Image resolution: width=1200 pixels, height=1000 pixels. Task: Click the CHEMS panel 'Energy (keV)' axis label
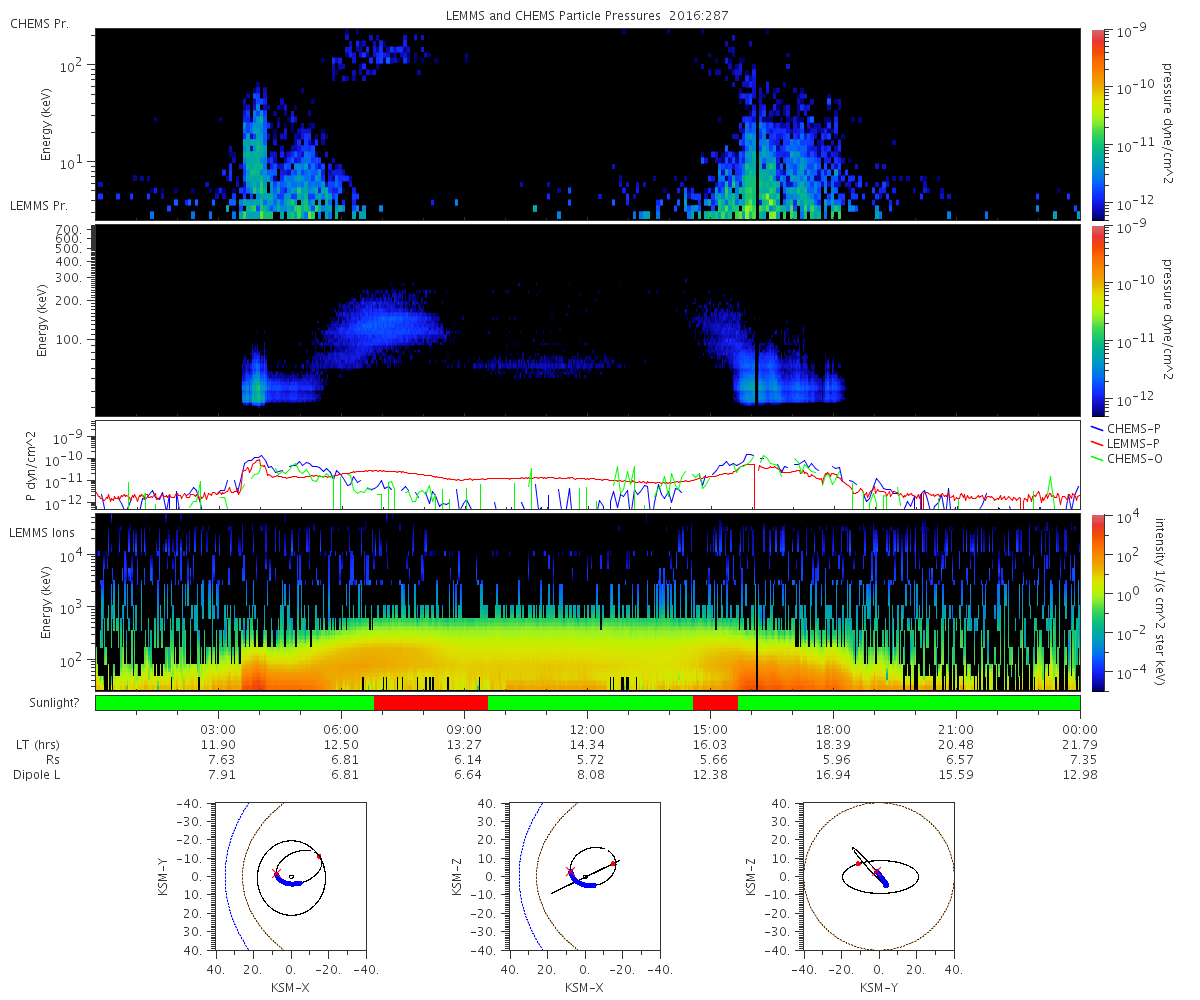coord(47,124)
